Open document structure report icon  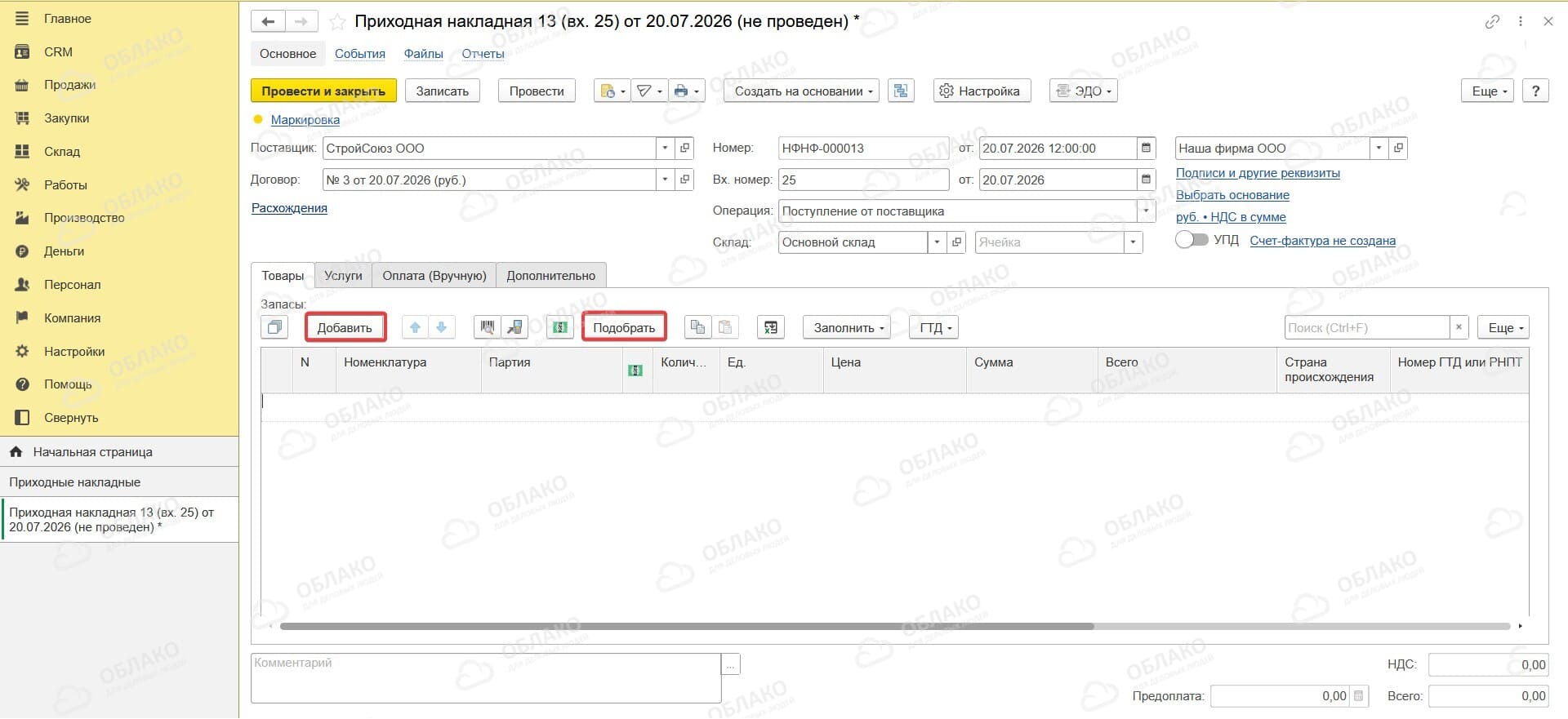pos(901,91)
